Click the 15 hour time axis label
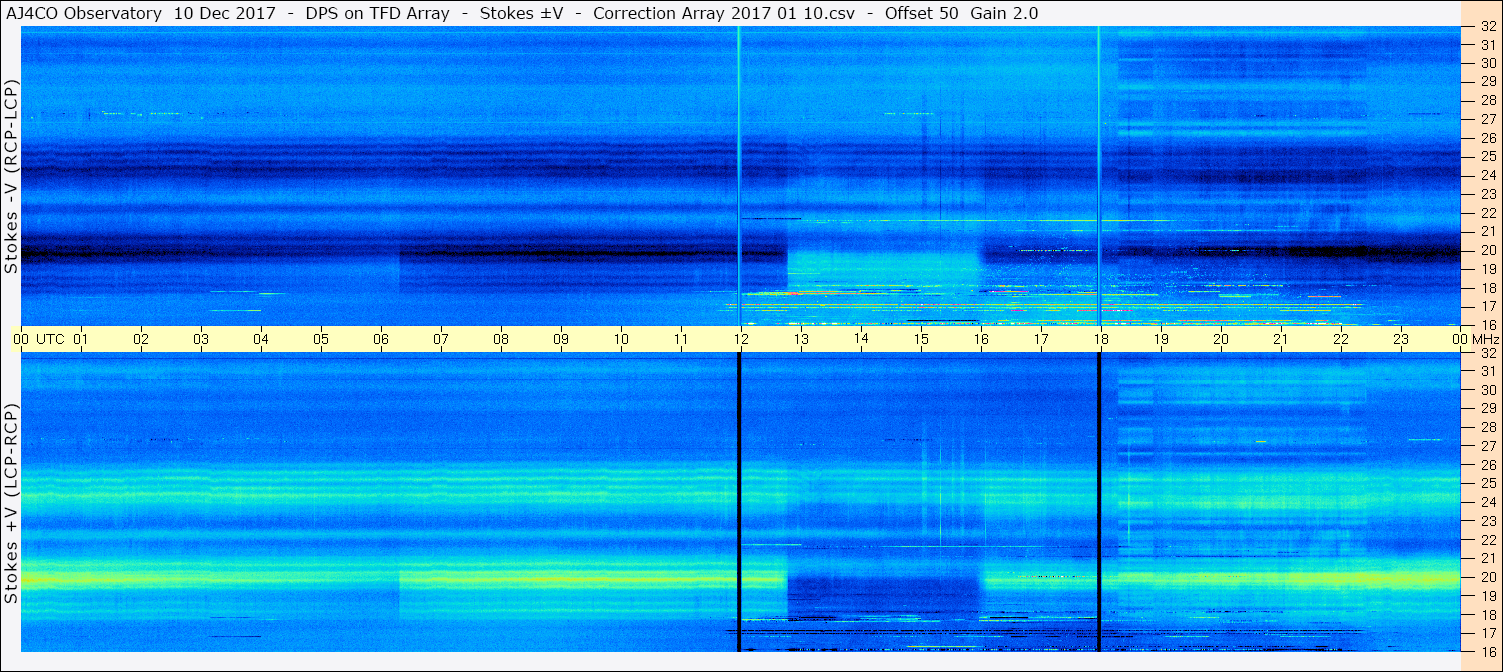This screenshot has width=1503, height=672. [x=921, y=339]
